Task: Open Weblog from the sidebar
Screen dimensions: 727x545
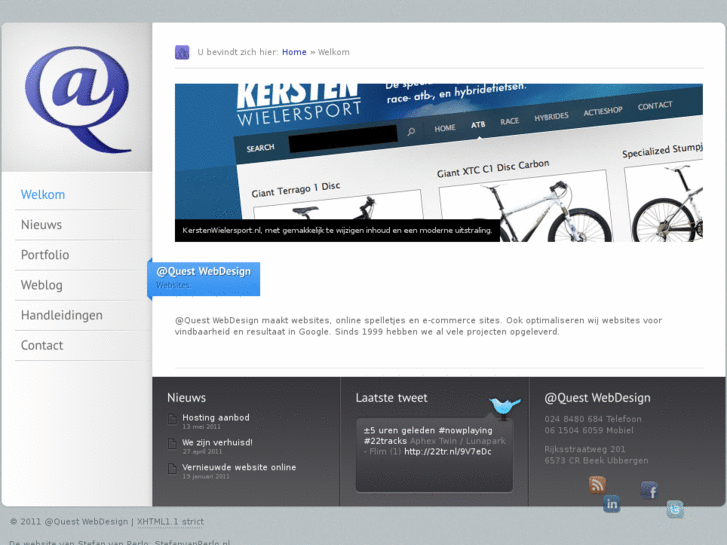Action: (42, 285)
